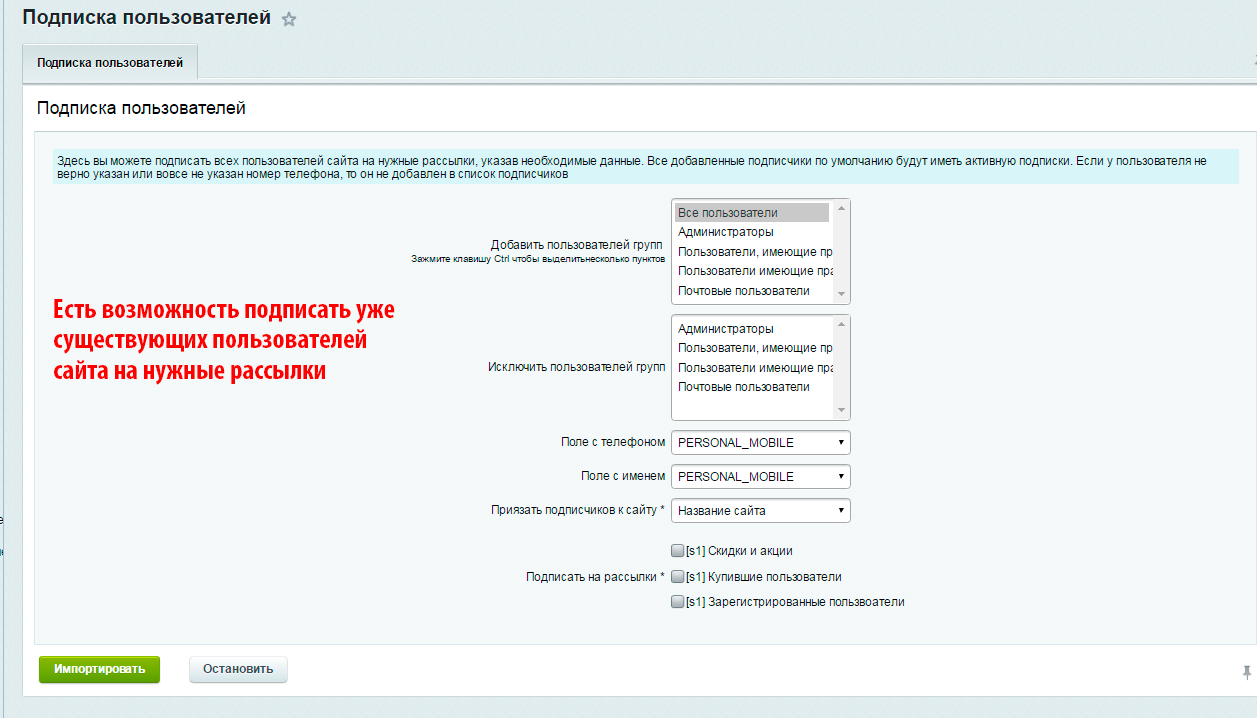Screen dimensions: 1257x718
Task: Switch to the 'Подписка пользователей' tab
Action: click(x=110, y=63)
